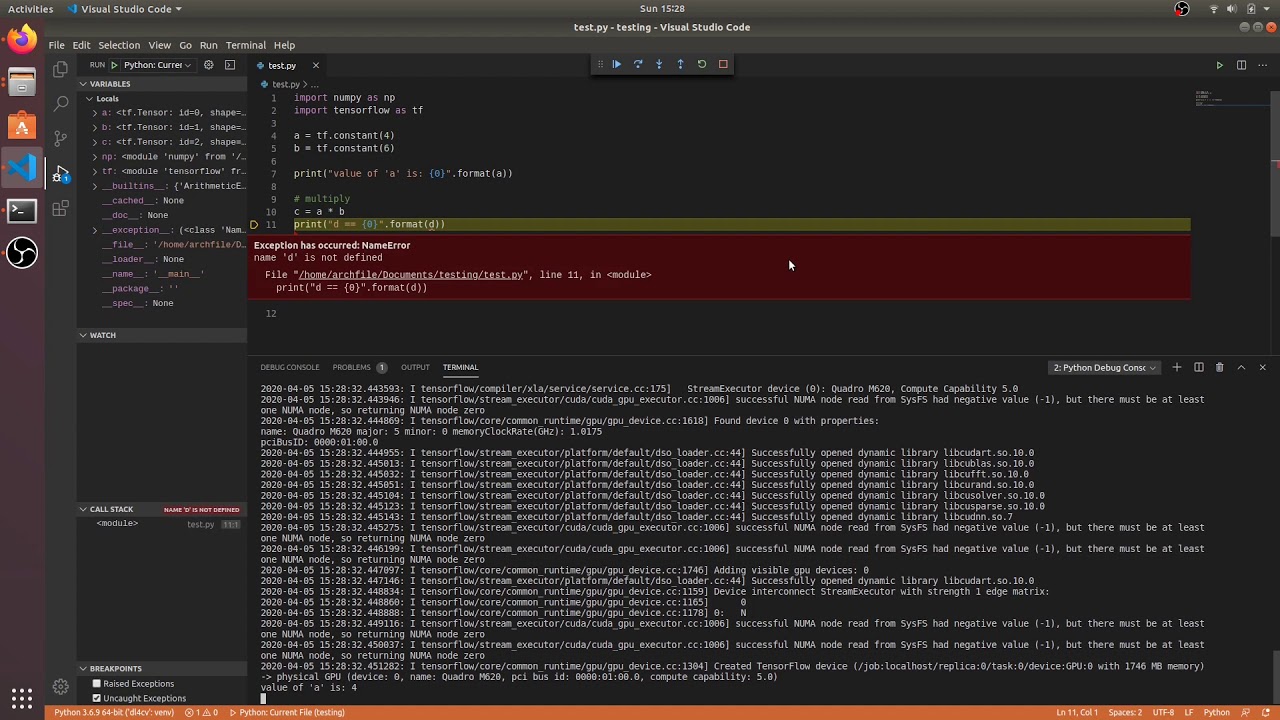Image resolution: width=1280 pixels, height=720 pixels.
Task: Click the Step Into debug icon
Action: 659,64
